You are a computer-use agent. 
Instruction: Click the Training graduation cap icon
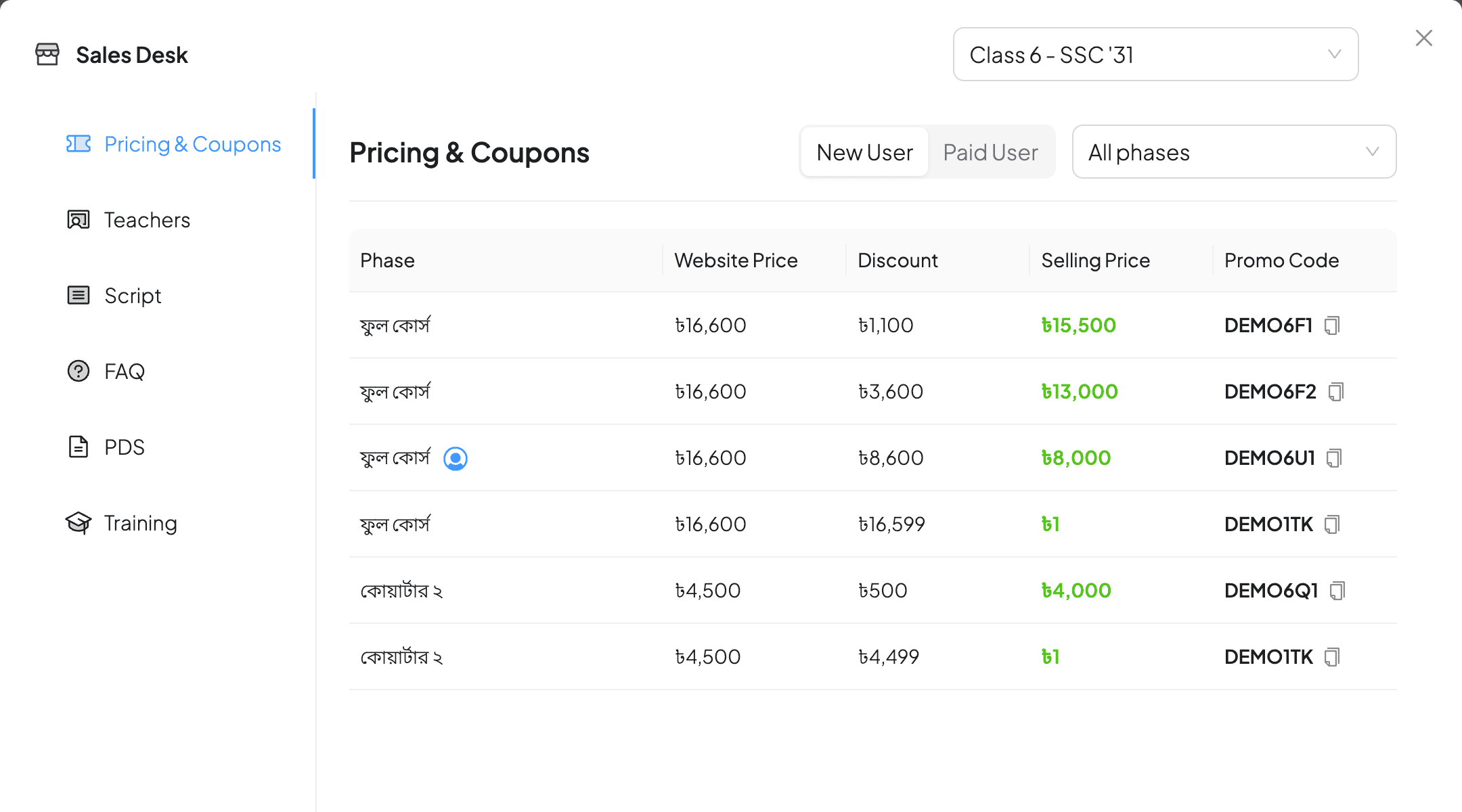click(x=79, y=522)
